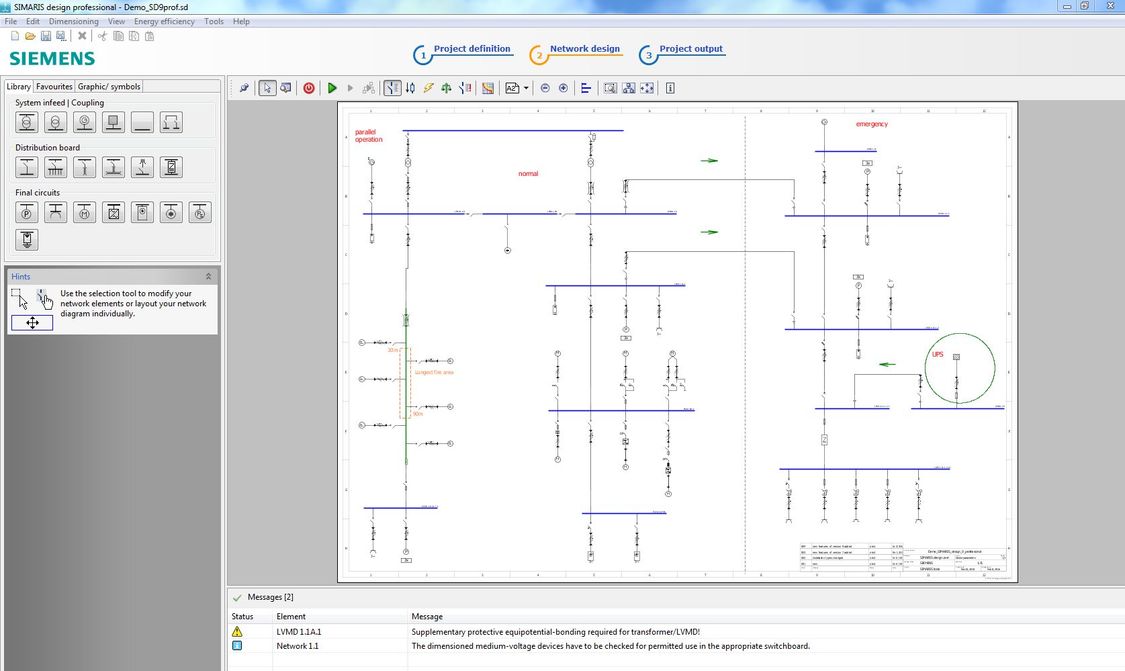
Task: Open the Edit menu
Action: point(33,22)
